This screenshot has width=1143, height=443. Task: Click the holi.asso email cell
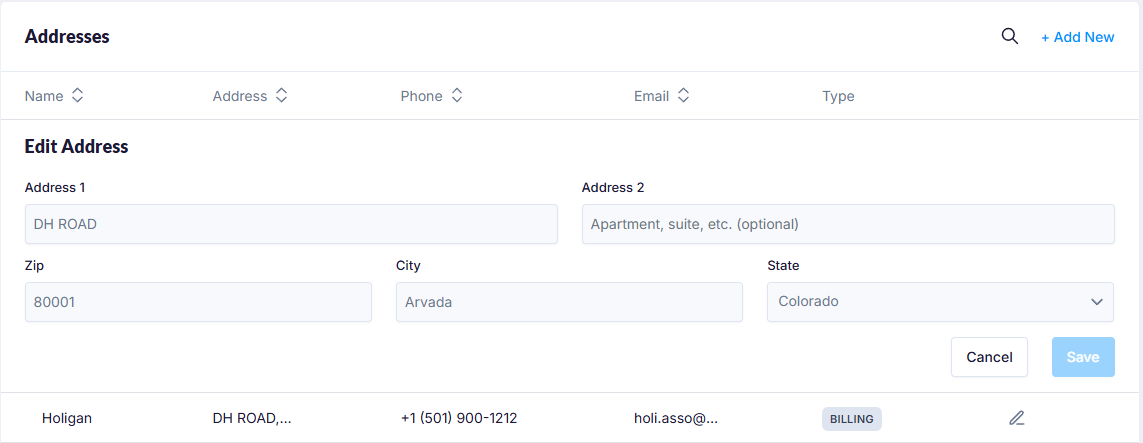pos(676,418)
